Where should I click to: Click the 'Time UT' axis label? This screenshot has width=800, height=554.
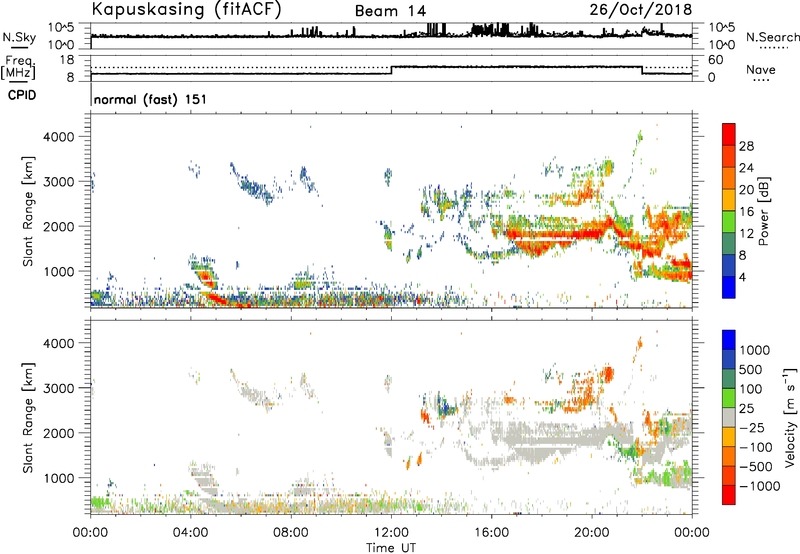tap(391, 548)
